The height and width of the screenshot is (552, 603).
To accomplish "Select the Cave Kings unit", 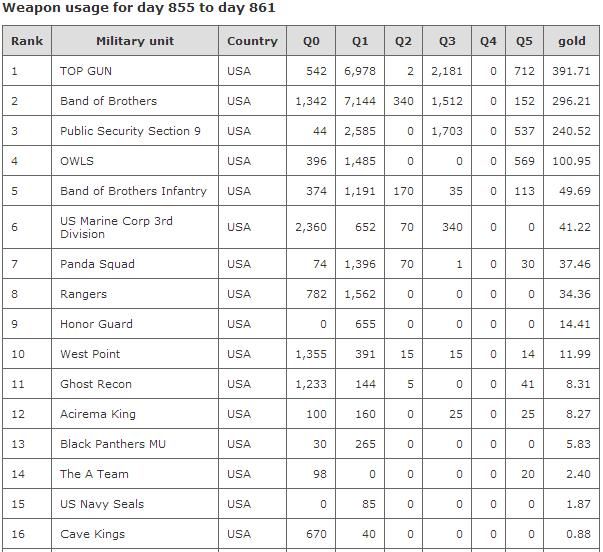I will tap(93, 534).
